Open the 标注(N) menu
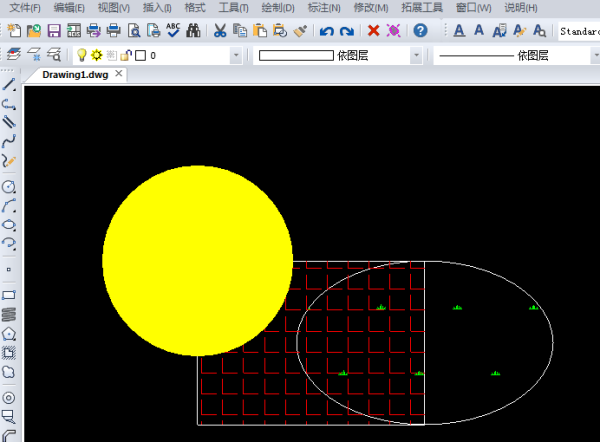 (324, 8)
